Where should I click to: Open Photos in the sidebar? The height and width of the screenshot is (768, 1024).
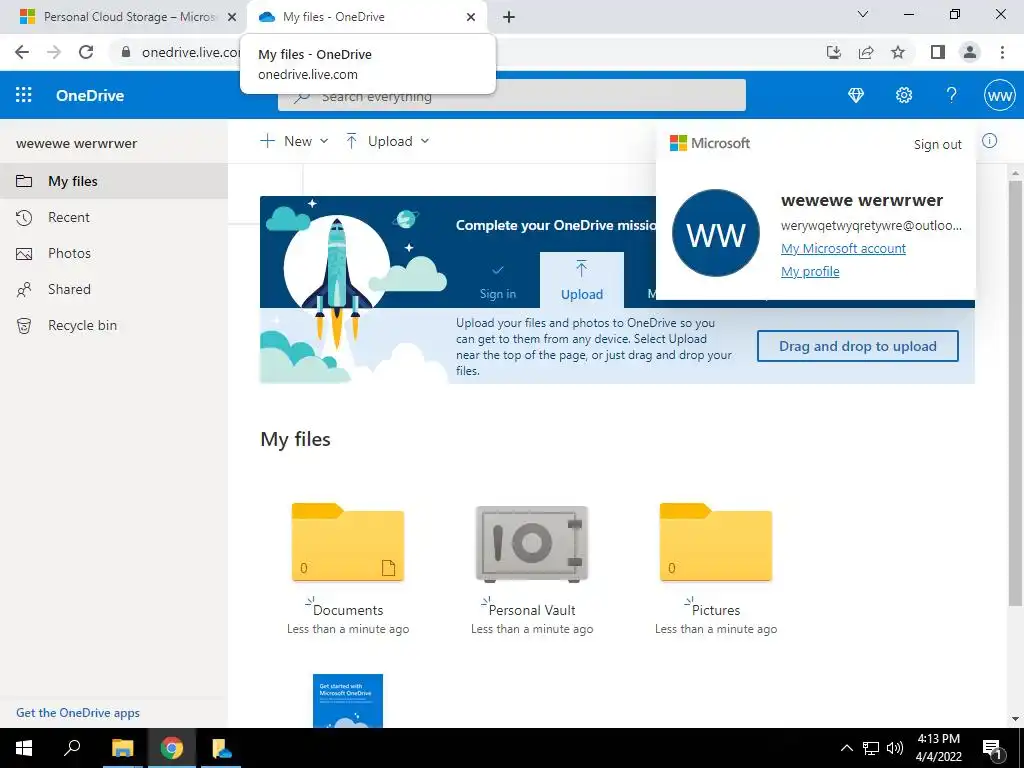114,253
